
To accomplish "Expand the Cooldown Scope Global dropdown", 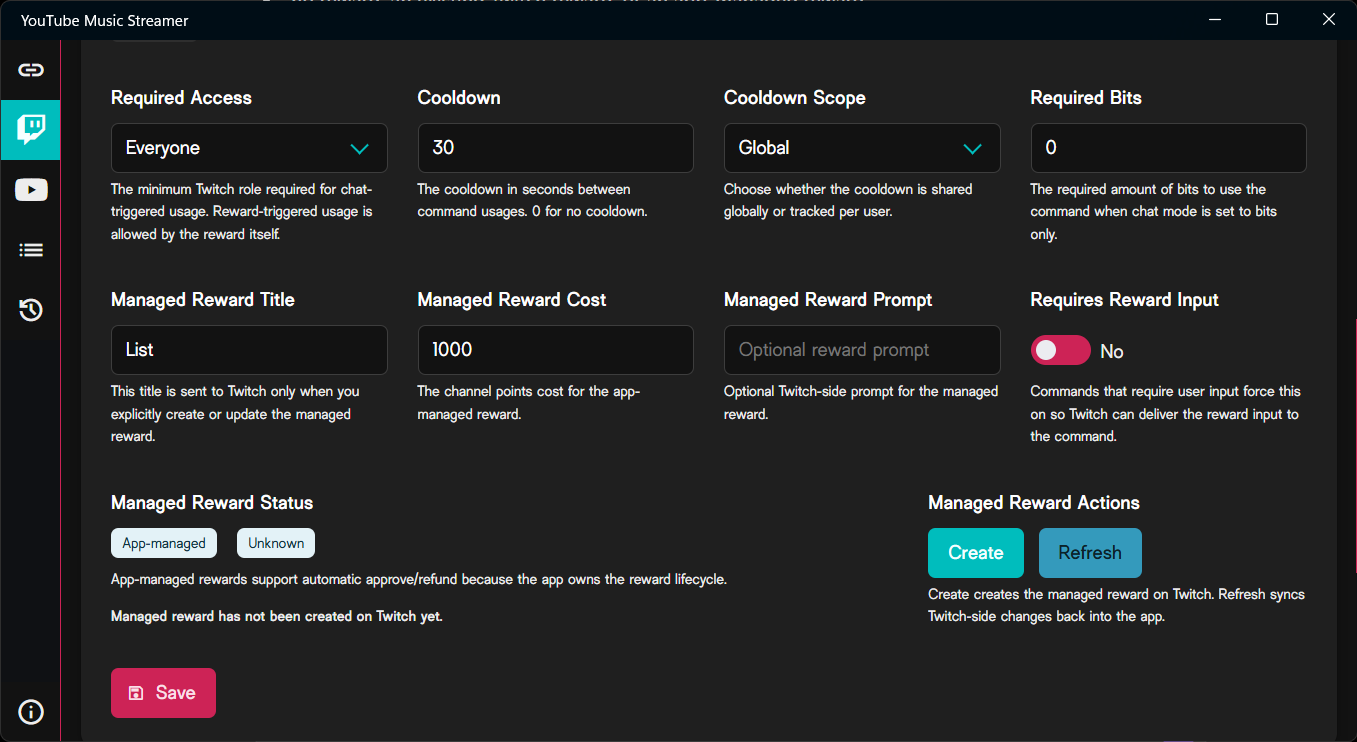I will point(862,148).
